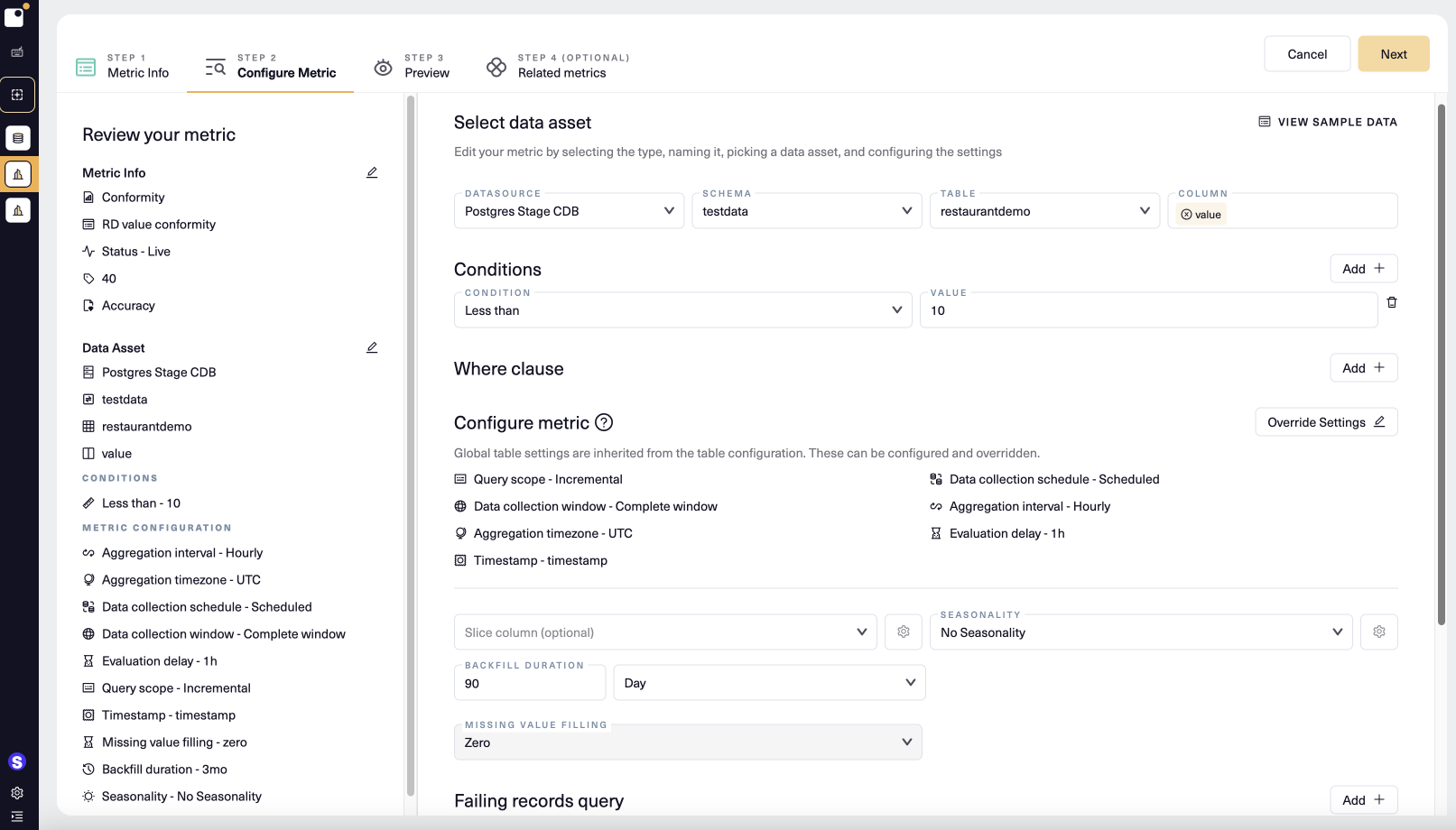Open settings gear in left sidebar
This screenshot has width=1456, height=830.
coord(17,793)
